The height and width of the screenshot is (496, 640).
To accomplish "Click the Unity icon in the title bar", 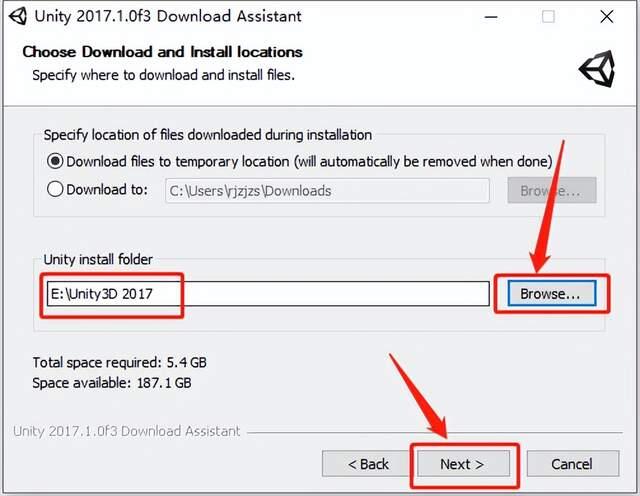I will (x=14, y=16).
